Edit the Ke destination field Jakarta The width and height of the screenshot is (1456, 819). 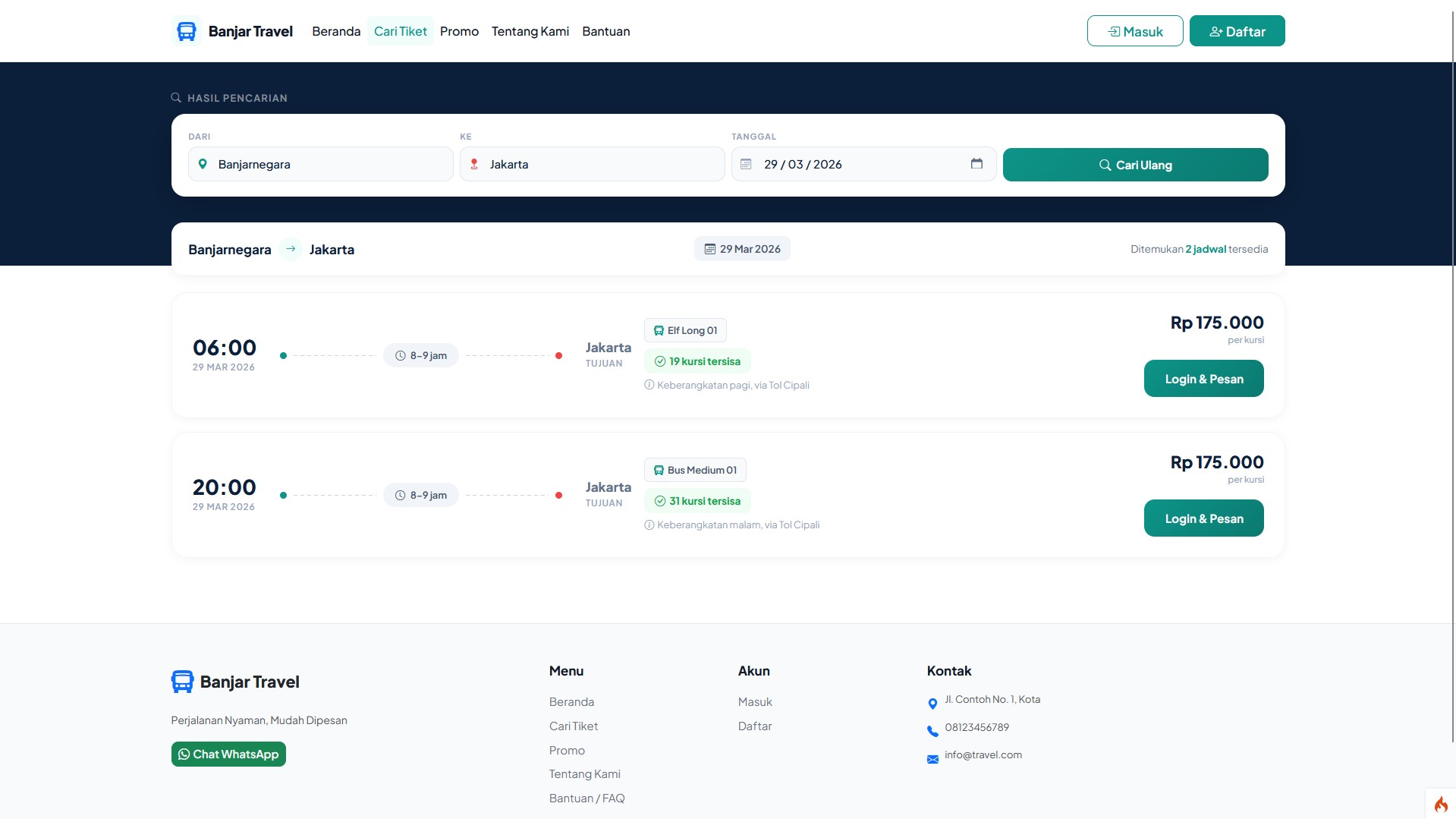[599, 165]
